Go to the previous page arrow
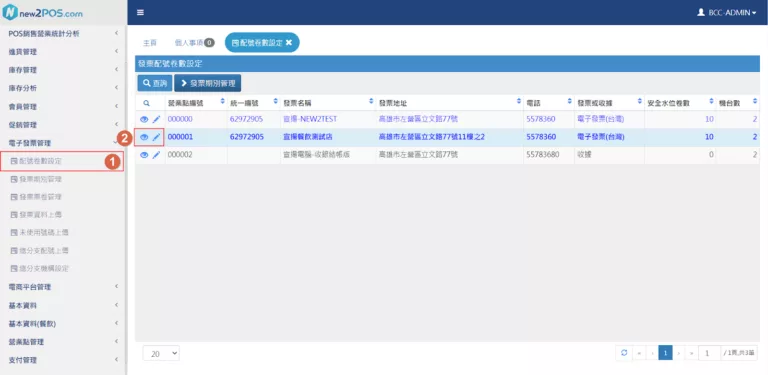Screen dimensions: 768x375 (x=652, y=352)
